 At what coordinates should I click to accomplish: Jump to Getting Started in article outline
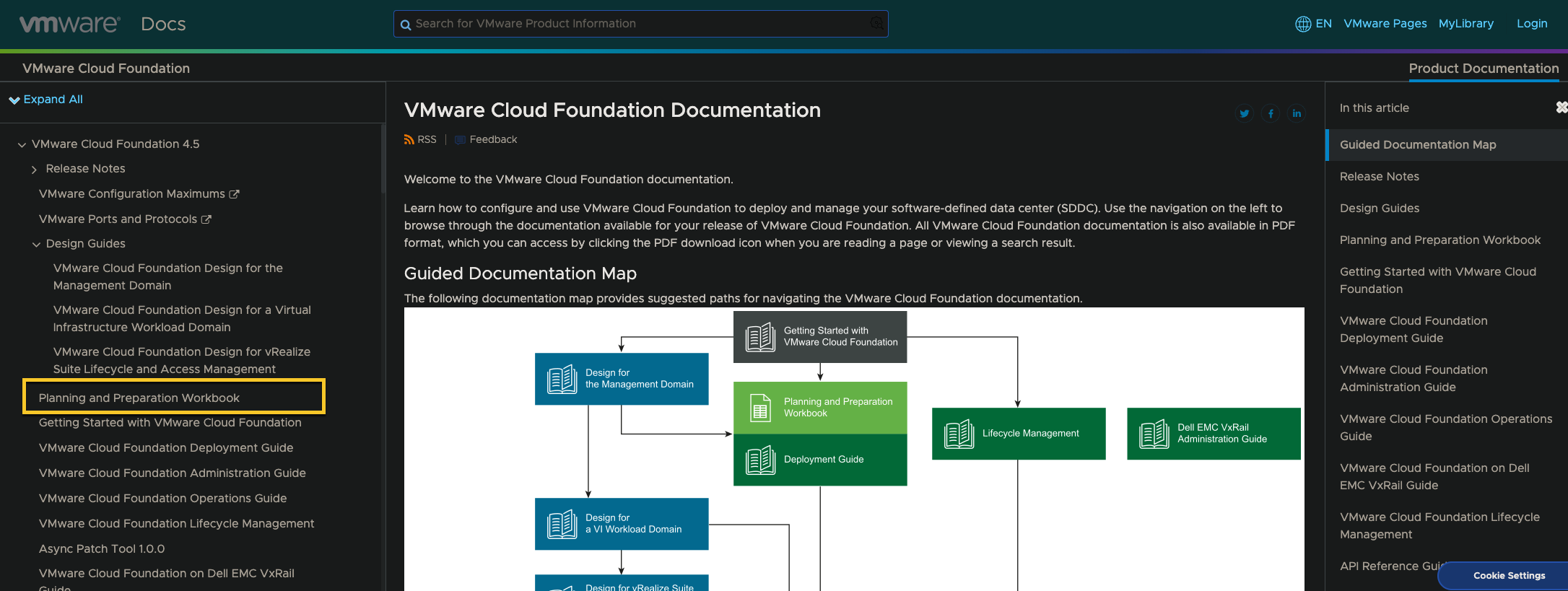(x=1438, y=281)
